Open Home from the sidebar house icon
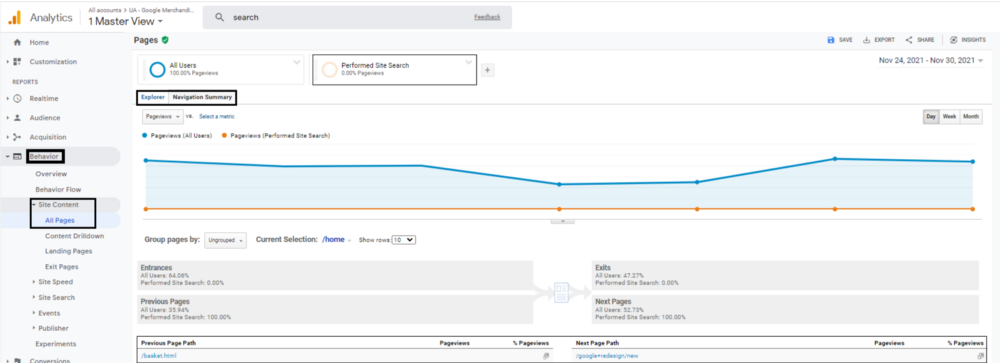Screen dimensions: 1000x363 click(17, 42)
